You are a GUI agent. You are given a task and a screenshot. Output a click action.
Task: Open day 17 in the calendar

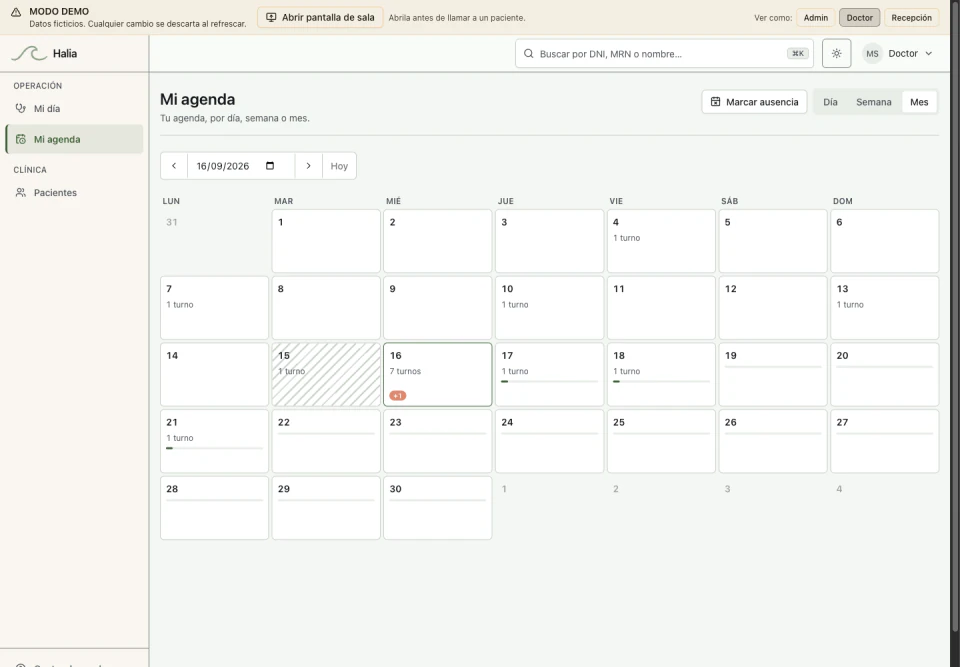(x=550, y=374)
